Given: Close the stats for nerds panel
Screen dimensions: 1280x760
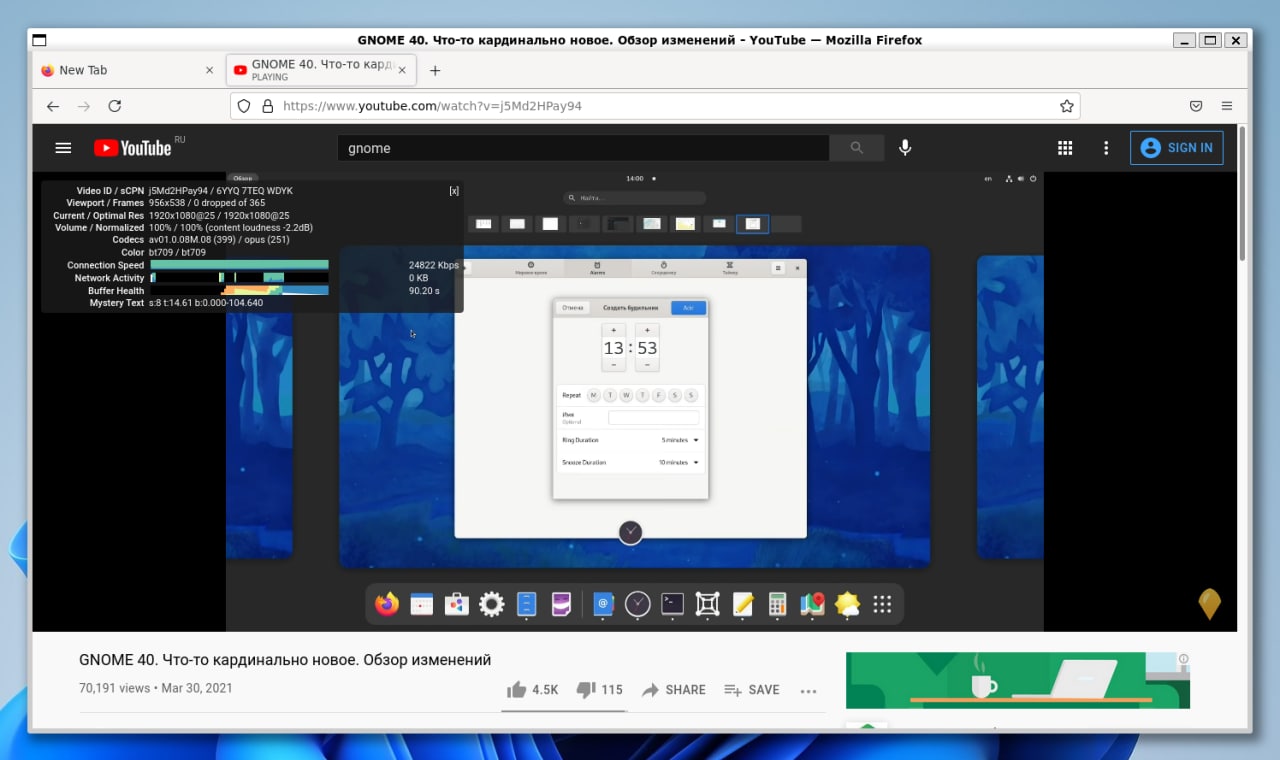Looking at the screenshot, I should click(454, 190).
